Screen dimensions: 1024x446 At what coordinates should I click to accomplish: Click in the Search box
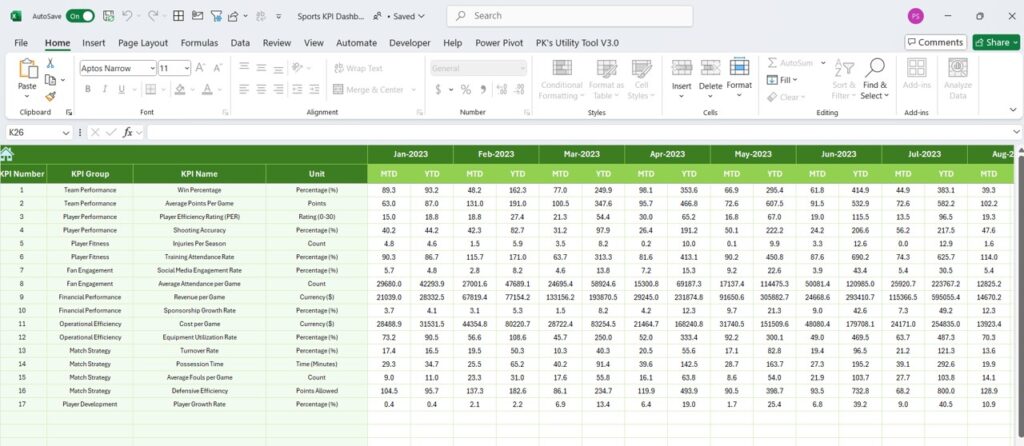pos(569,16)
